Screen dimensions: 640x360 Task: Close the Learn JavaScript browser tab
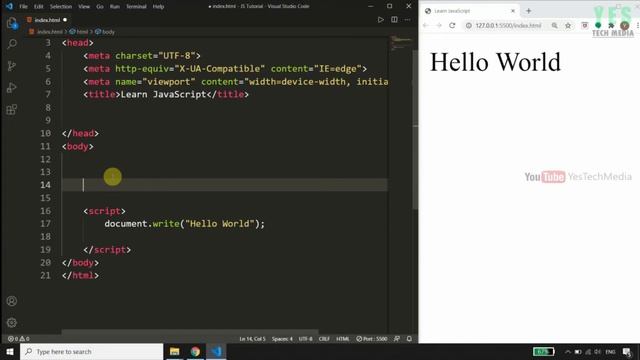pyautogui.click(x=513, y=11)
